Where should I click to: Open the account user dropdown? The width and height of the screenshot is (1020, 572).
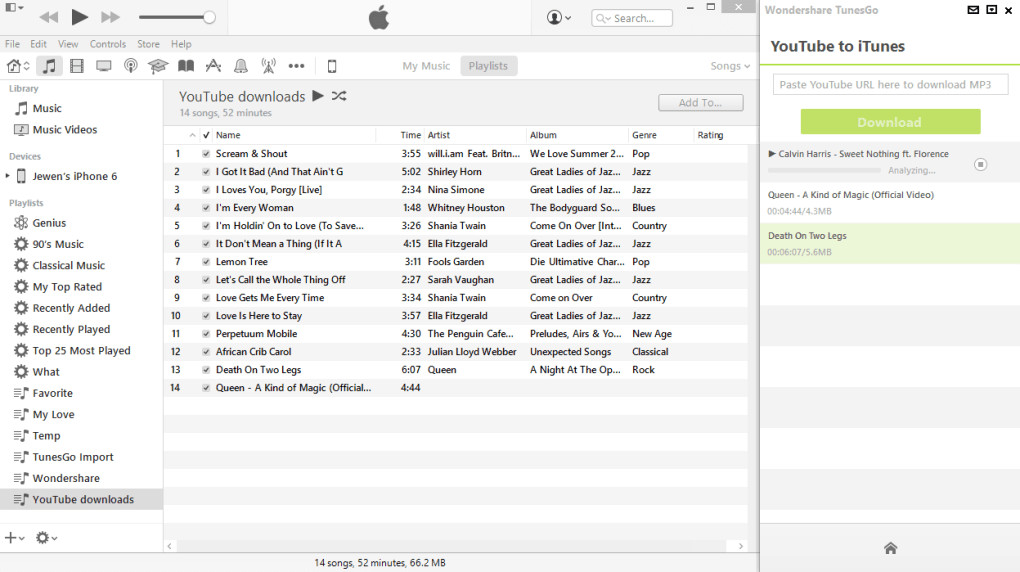point(559,18)
